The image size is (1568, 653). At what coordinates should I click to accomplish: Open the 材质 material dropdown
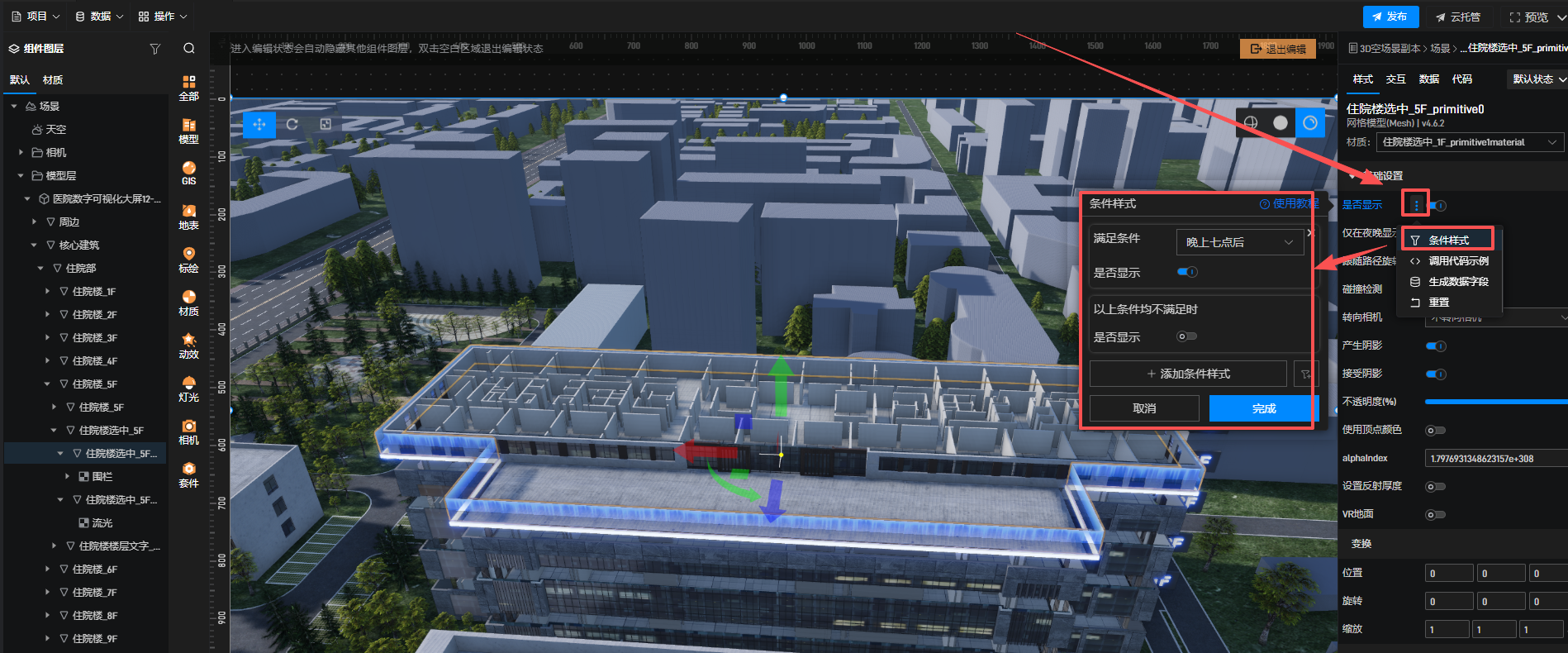coord(1468,142)
